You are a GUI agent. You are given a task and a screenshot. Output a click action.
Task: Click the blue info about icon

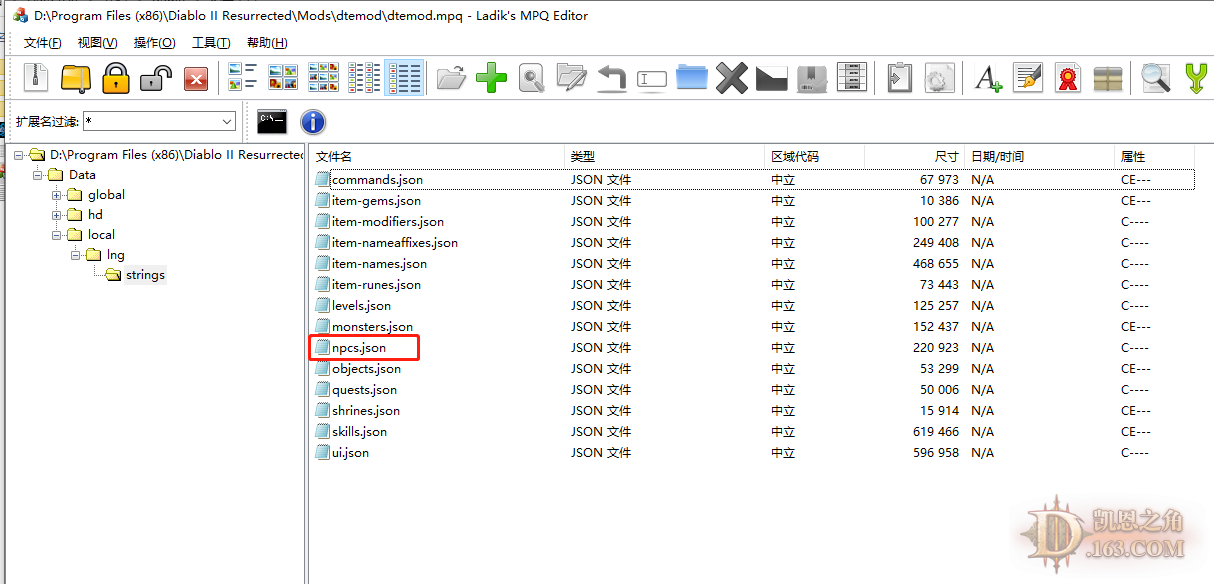[313, 122]
